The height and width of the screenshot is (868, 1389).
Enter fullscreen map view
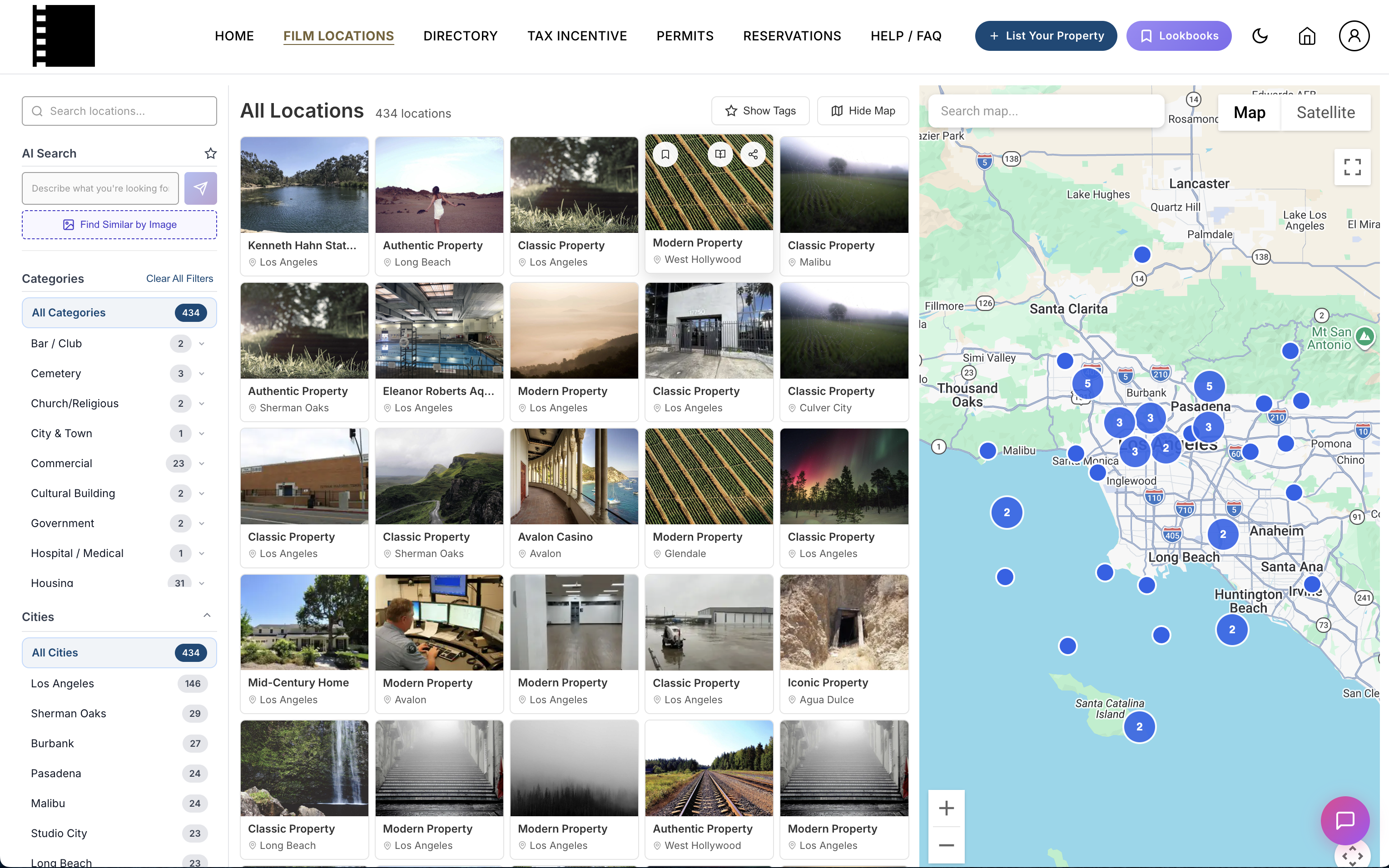(x=1352, y=167)
